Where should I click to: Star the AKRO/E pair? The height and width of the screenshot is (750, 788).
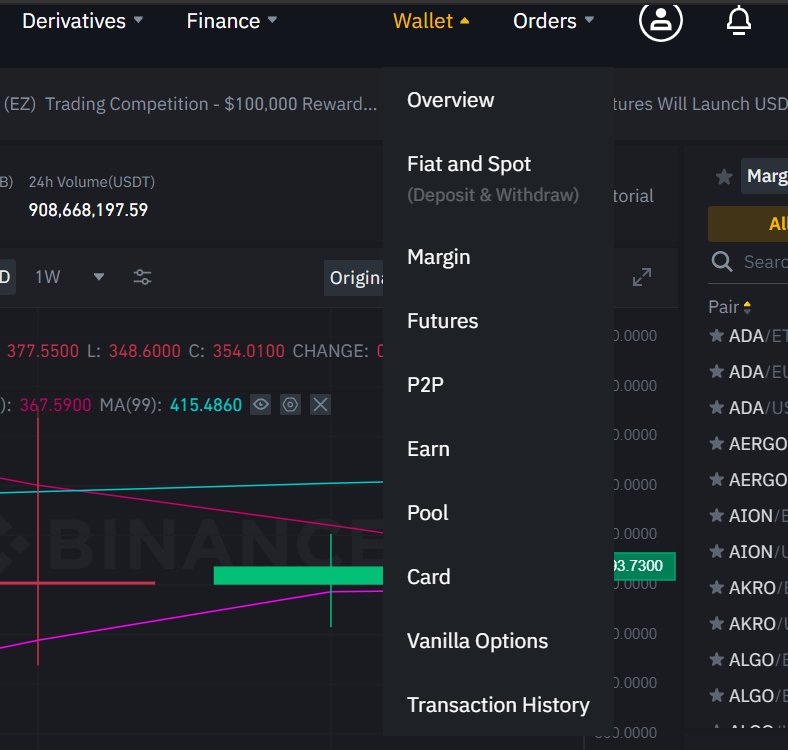(717, 587)
